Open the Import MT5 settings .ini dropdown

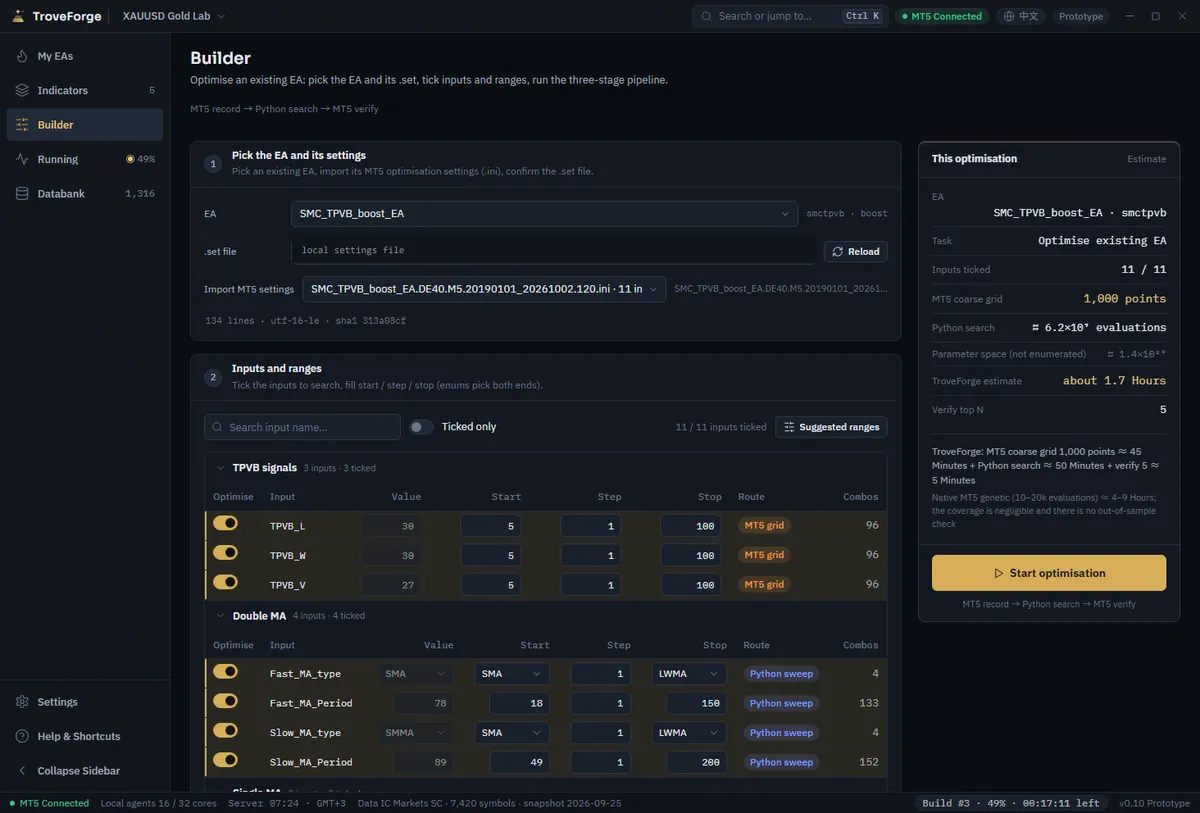pos(484,289)
